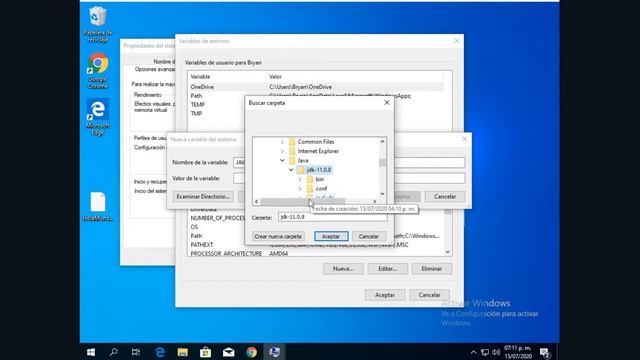The image size is (640, 360).
Task: Show hidden system tray icons
Action: click(473, 352)
